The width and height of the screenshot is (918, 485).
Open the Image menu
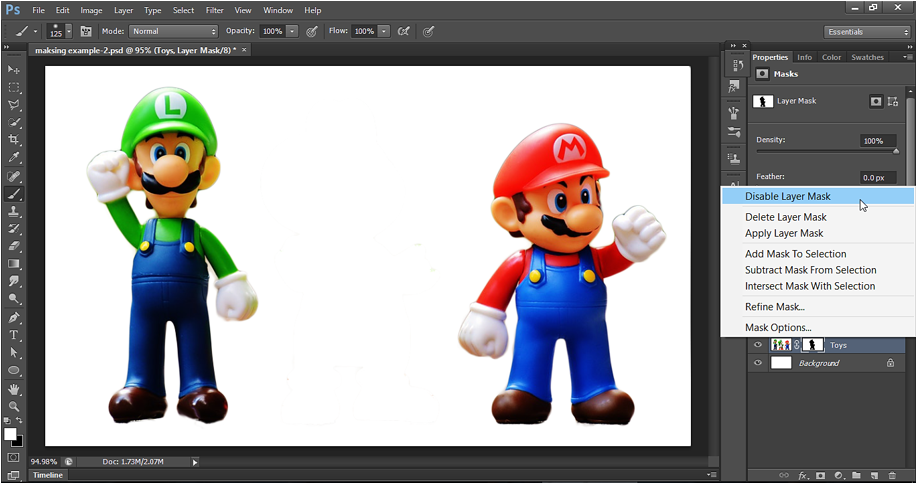(91, 11)
